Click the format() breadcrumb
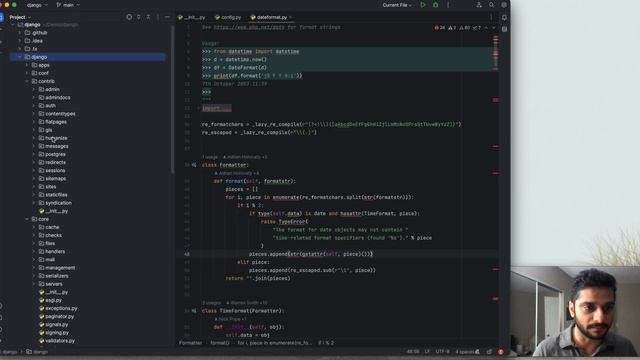 click(x=220, y=343)
